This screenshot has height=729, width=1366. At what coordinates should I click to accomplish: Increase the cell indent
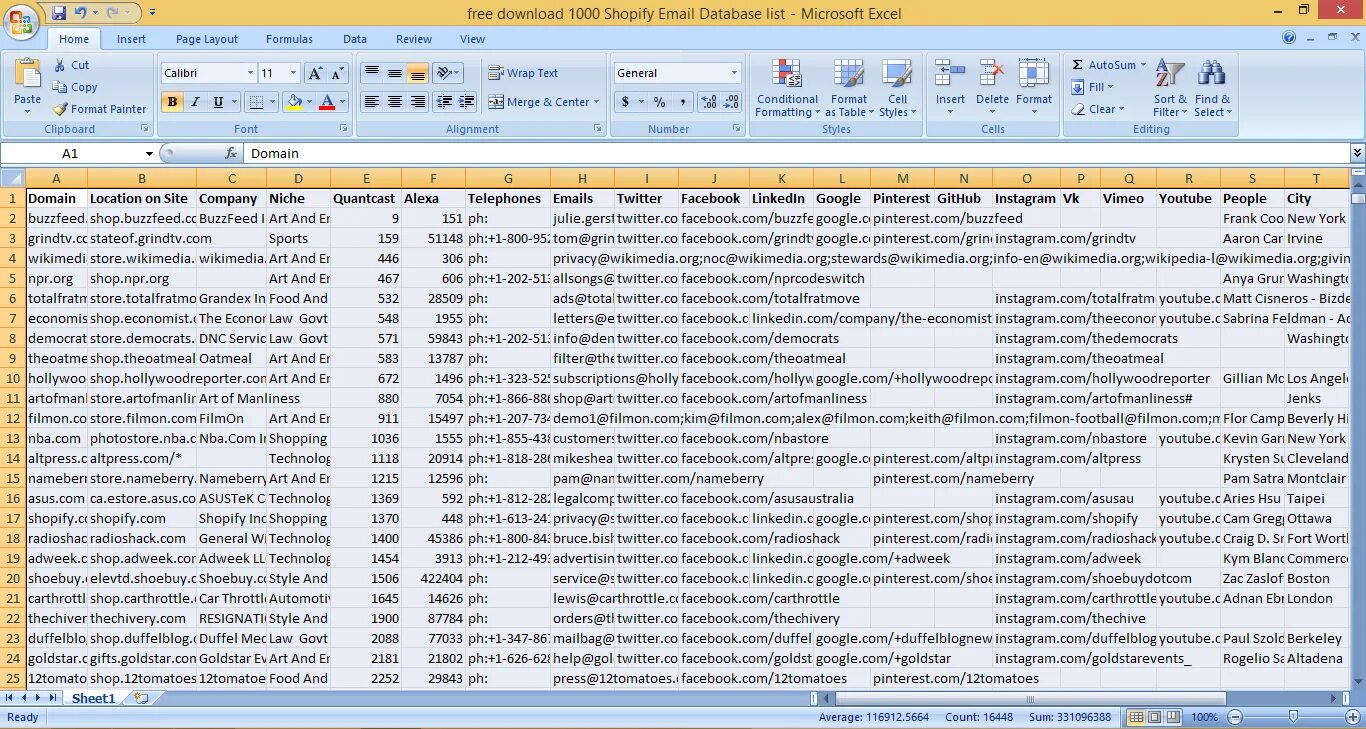(x=467, y=102)
